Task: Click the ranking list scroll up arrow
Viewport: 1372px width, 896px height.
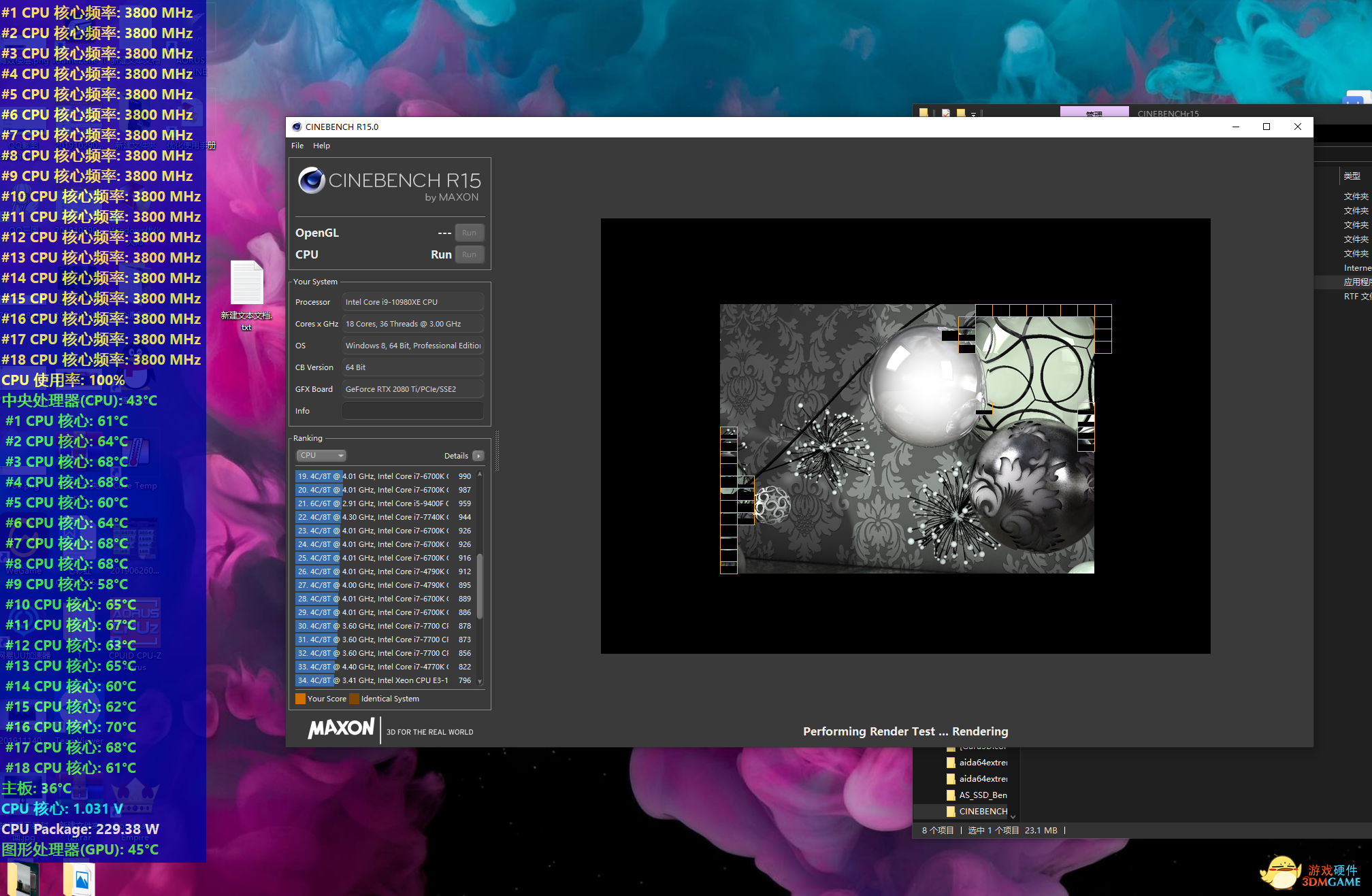Action: (x=480, y=474)
